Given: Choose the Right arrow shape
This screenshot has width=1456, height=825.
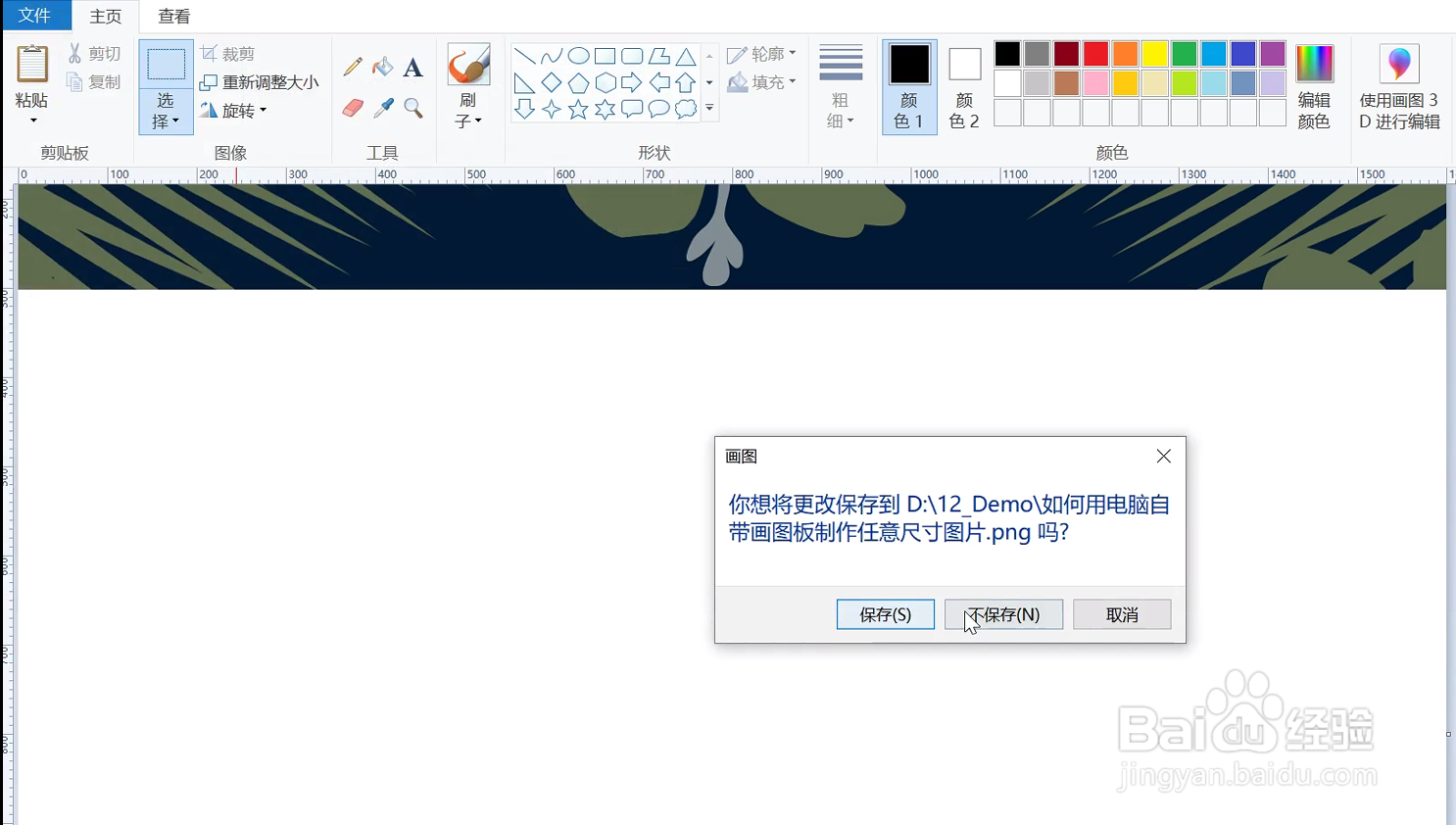Looking at the screenshot, I should [x=632, y=82].
